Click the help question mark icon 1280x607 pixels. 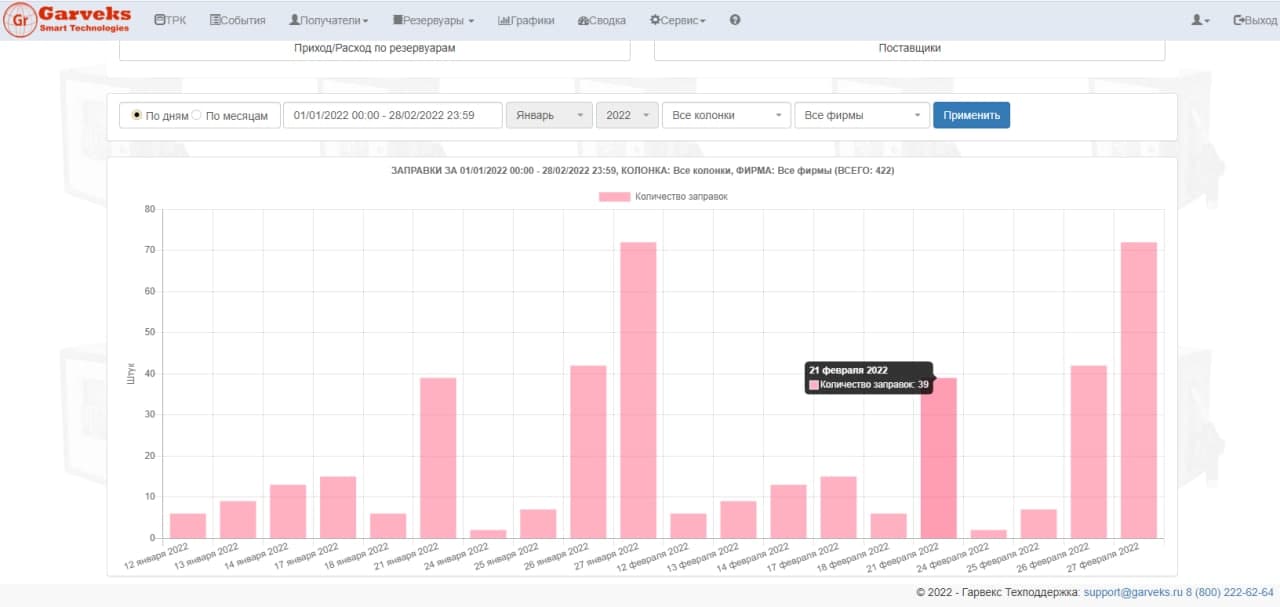[x=735, y=20]
